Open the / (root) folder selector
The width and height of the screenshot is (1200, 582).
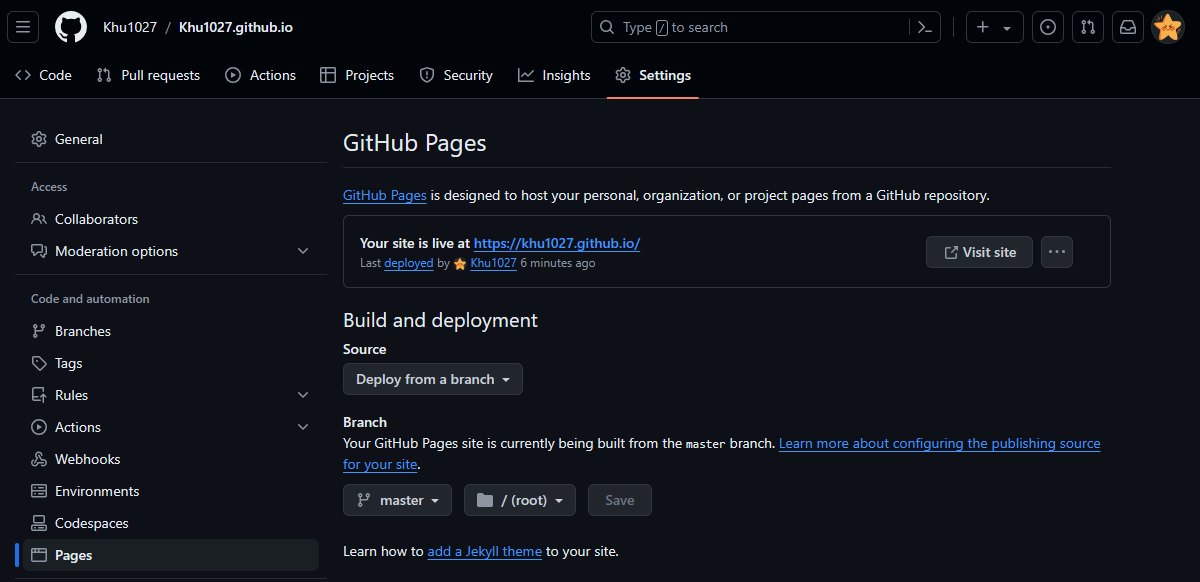[x=520, y=500]
